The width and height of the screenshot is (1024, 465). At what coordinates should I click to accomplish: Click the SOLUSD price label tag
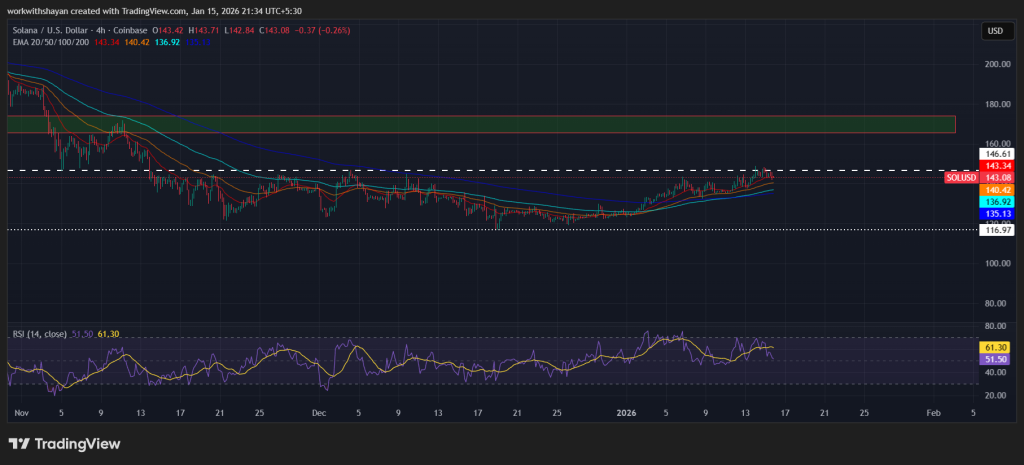[960, 177]
